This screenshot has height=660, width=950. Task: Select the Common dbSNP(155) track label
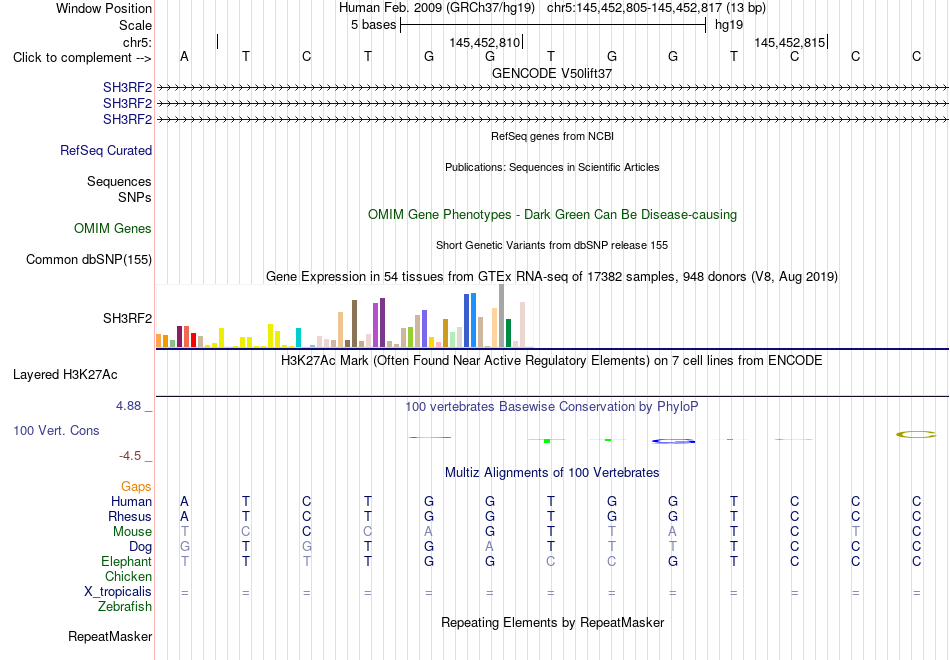pos(89,259)
